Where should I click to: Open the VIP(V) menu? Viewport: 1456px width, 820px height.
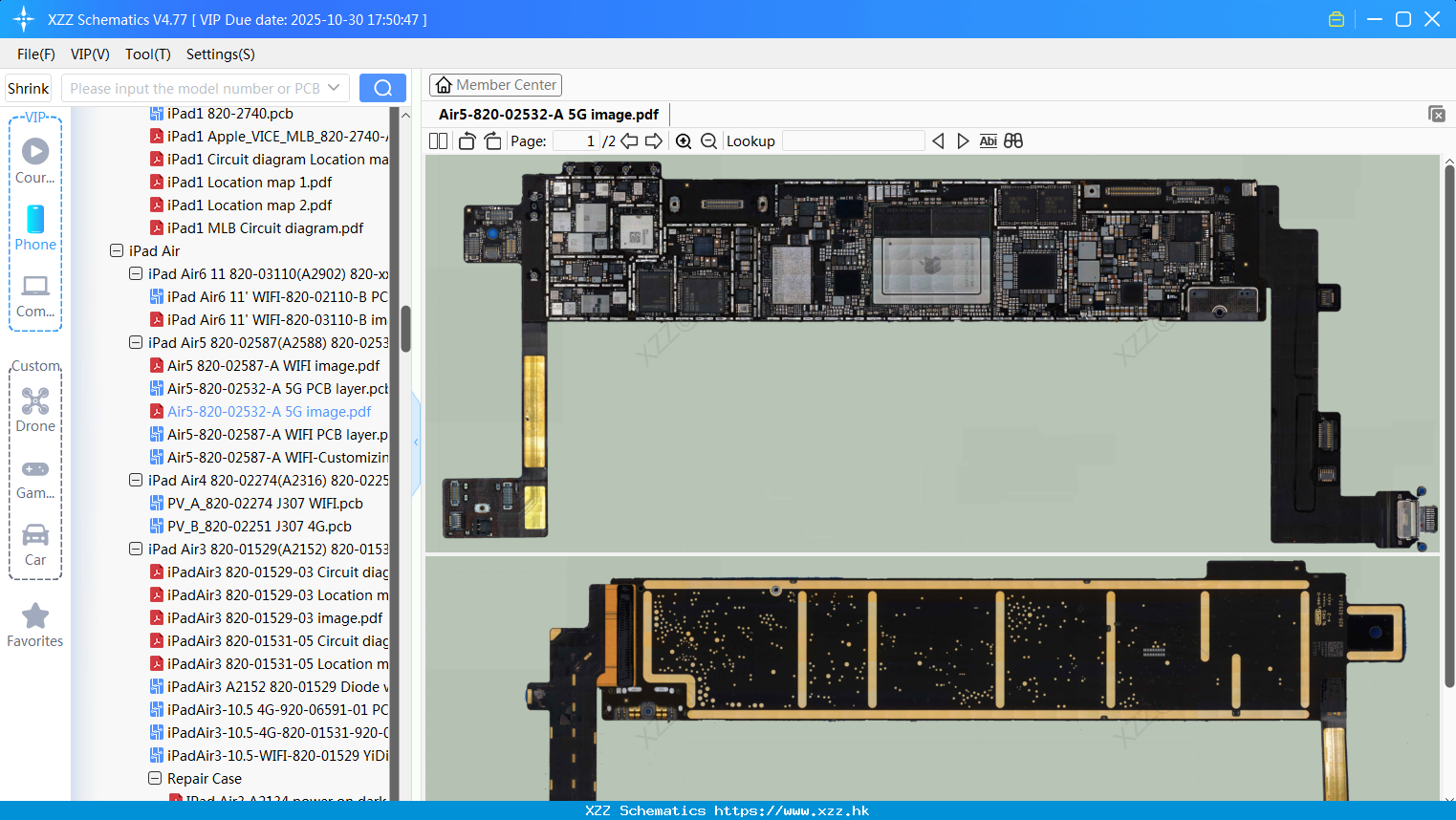coord(90,54)
